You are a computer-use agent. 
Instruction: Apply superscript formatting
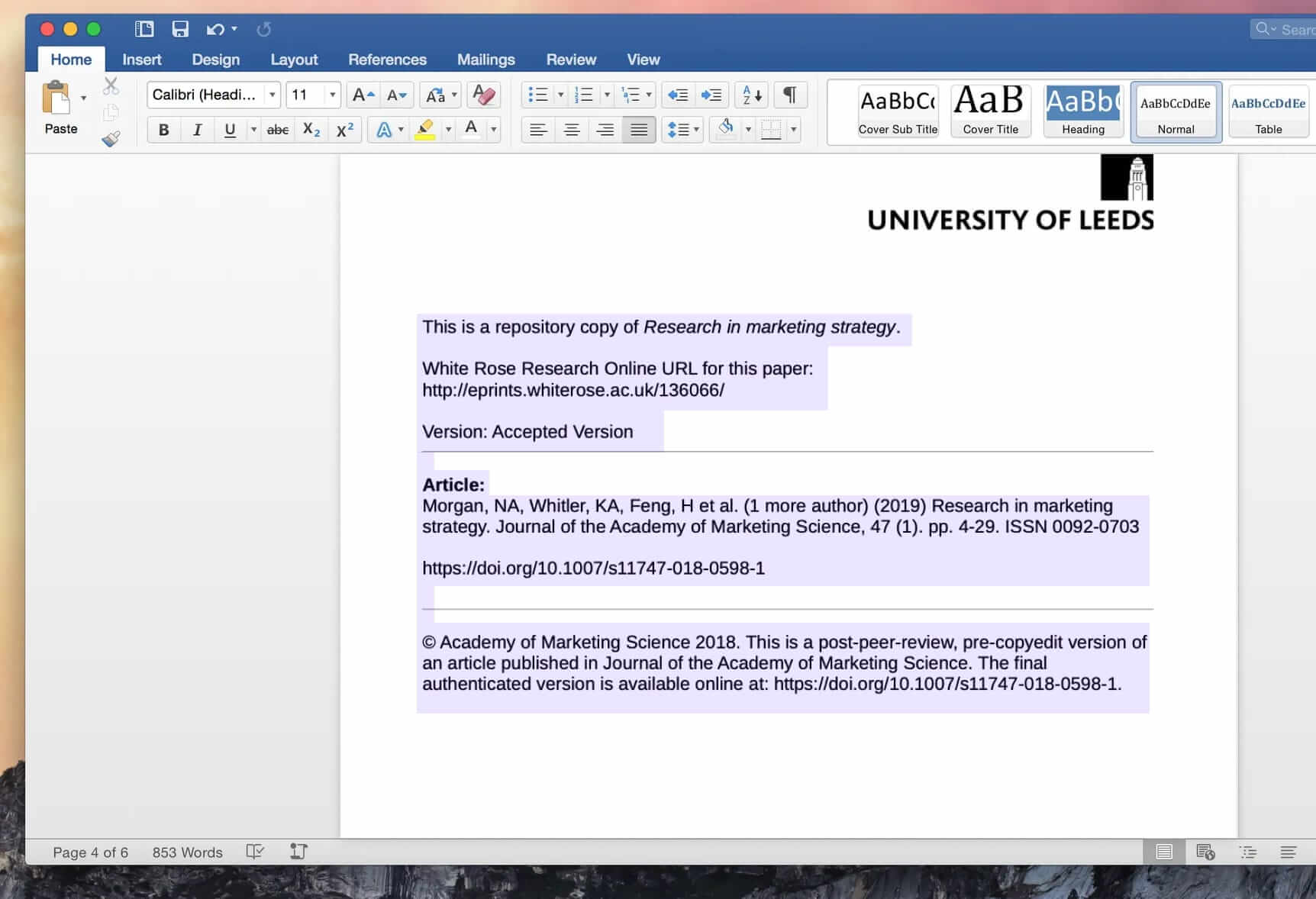344,130
